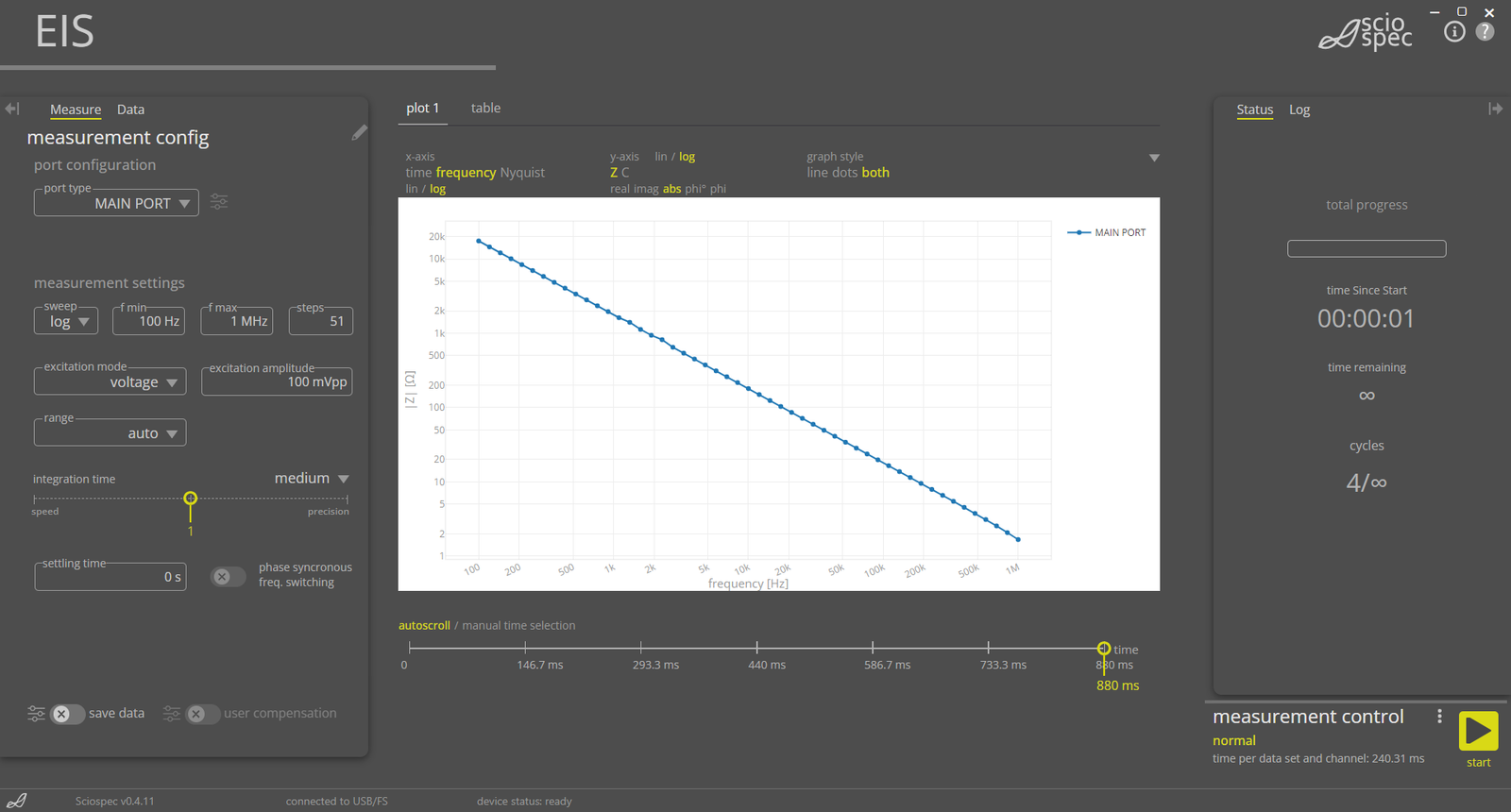Click the integration time slider handle
This screenshot has height=812, width=1511.
(191, 498)
